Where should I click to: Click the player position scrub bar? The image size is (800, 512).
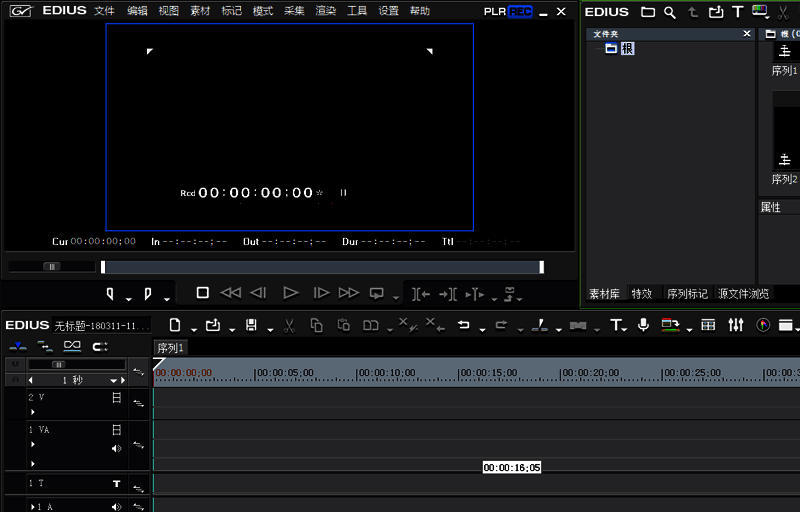tap(320, 267)
